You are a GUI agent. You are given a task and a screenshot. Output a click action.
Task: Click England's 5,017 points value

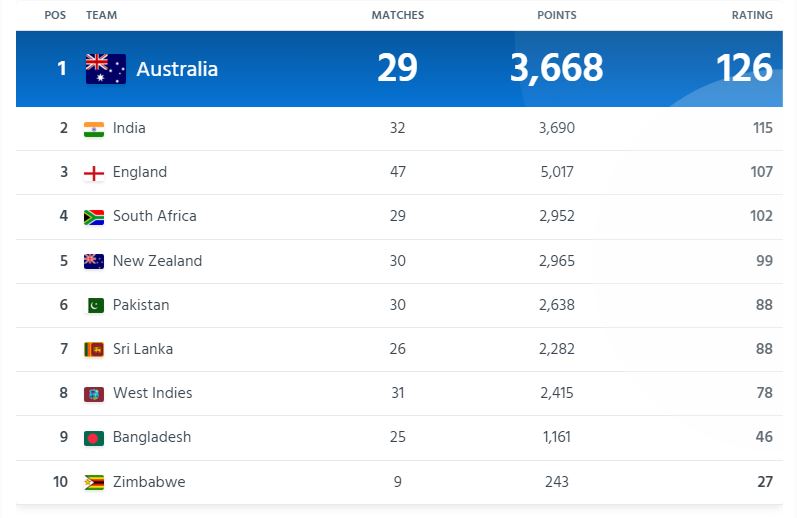pyautogui.click(x=556, y=172)
